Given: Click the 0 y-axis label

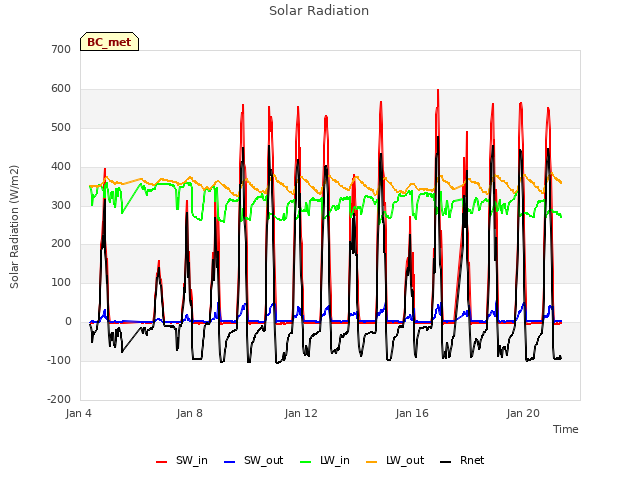Looking at the screenshot, I should pos(68,322).
